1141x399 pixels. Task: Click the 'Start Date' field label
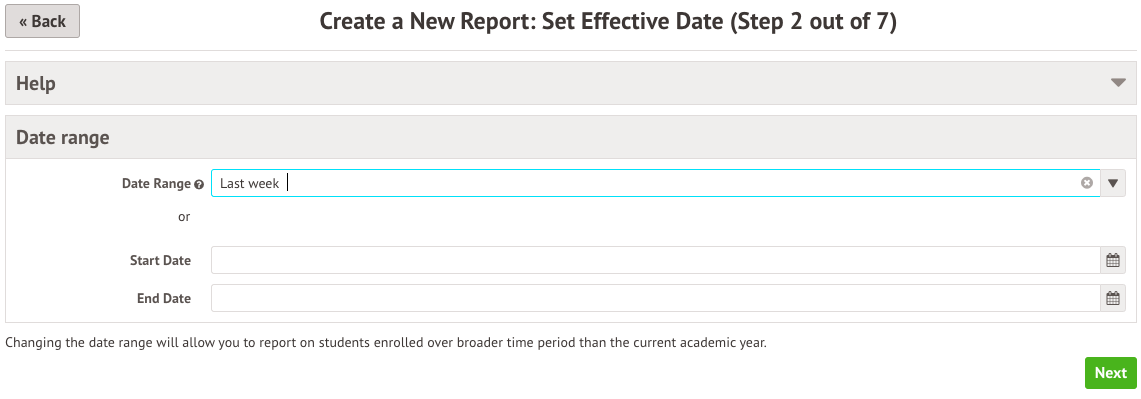tap(160, 261)
